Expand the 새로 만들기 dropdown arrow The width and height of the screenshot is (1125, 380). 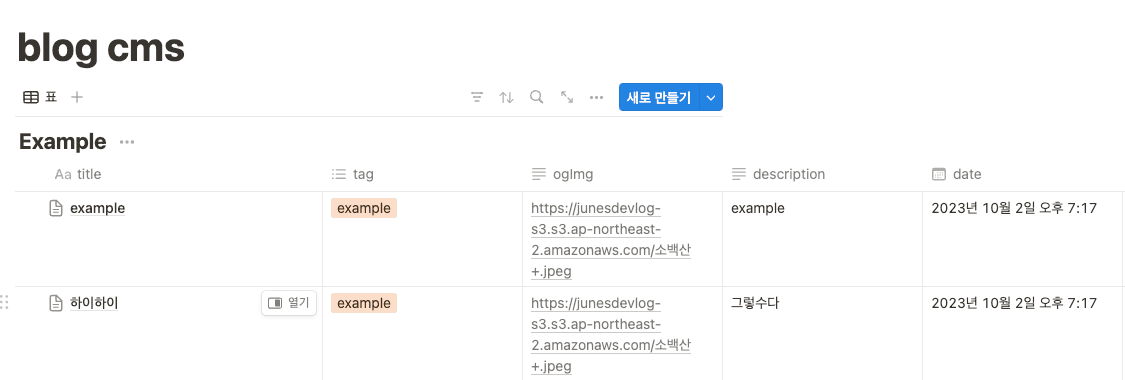click(x=711, y=98)
